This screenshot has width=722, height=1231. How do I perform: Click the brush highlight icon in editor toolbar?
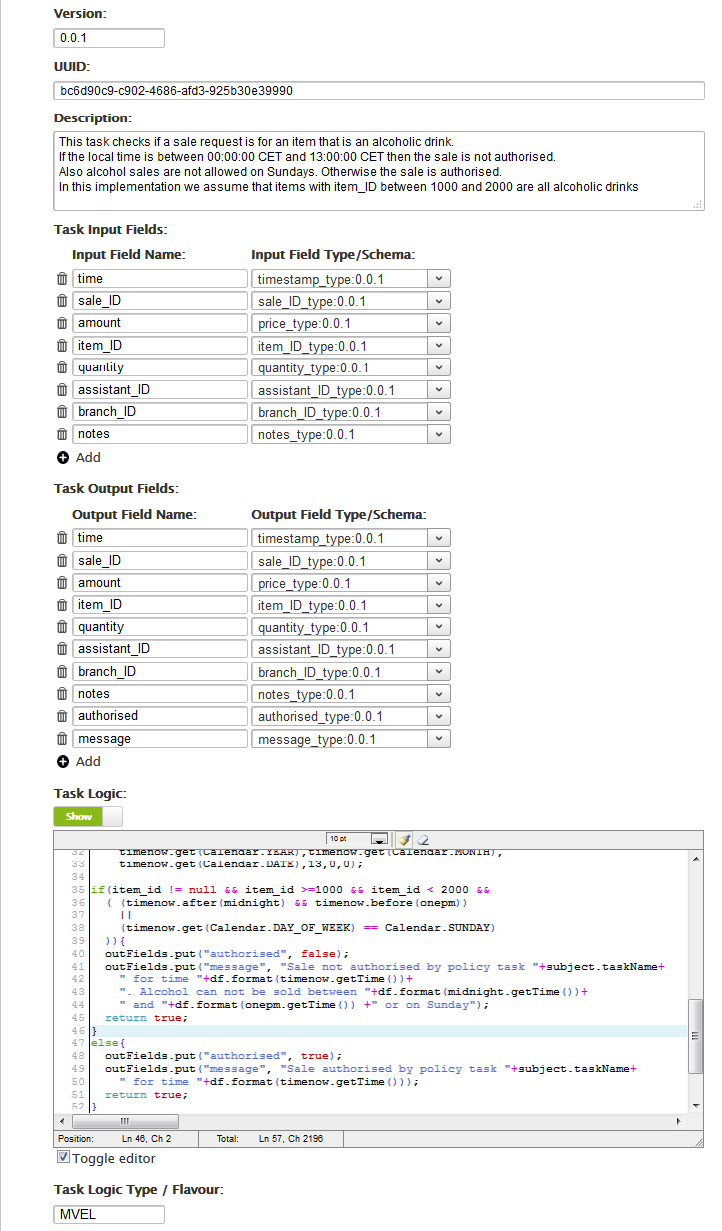pyautogui.click(x=404, y=839)
